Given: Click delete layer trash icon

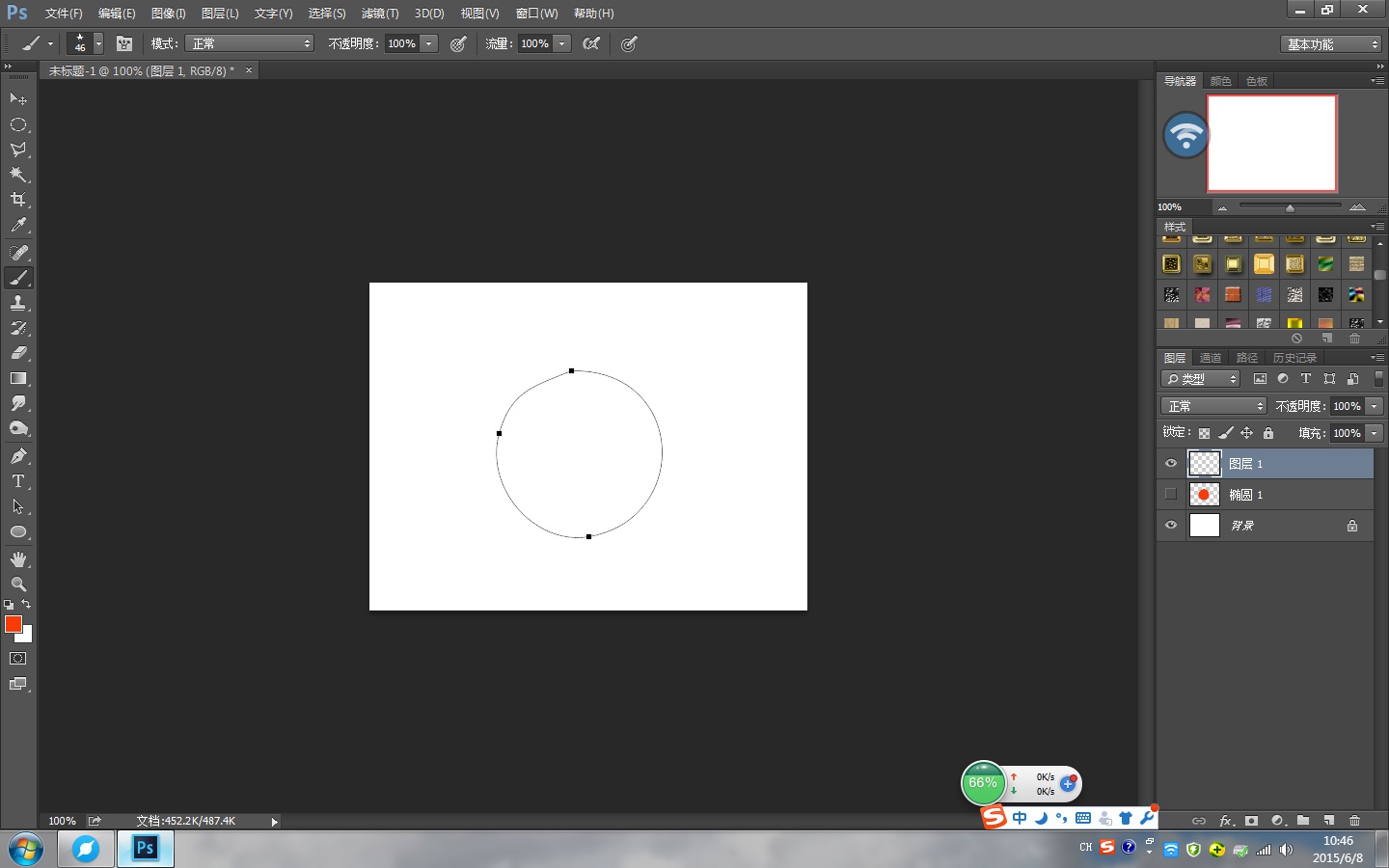Looking at the screenshot, I should click(x=1354, y=821).
